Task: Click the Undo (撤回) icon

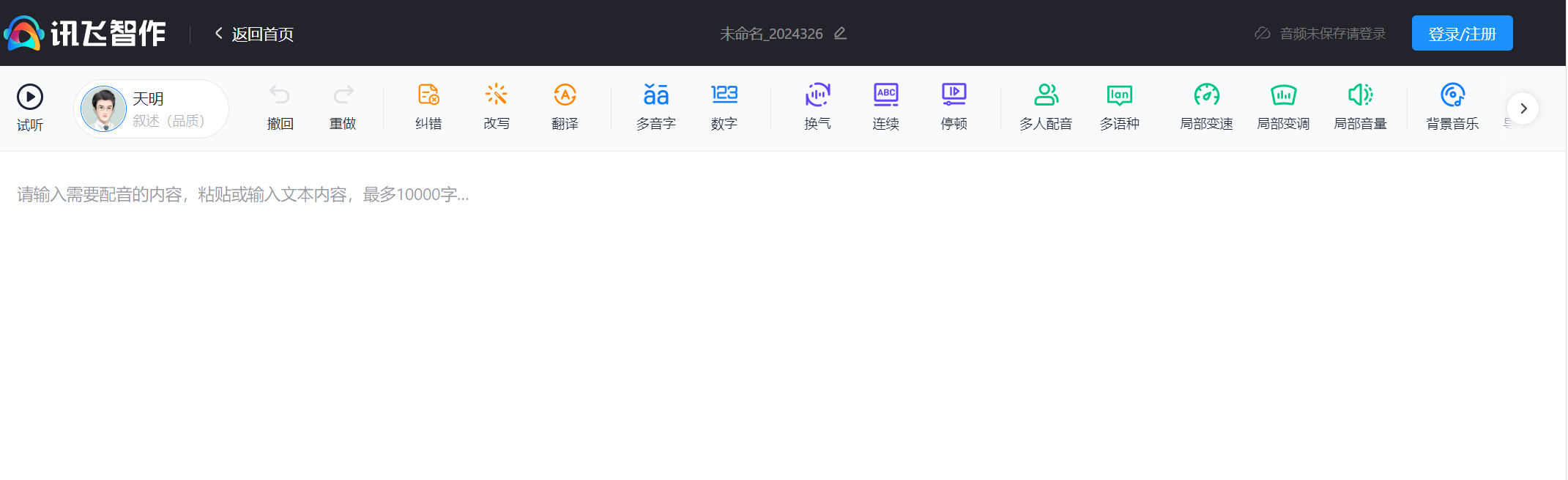Action: coord(280,95)
